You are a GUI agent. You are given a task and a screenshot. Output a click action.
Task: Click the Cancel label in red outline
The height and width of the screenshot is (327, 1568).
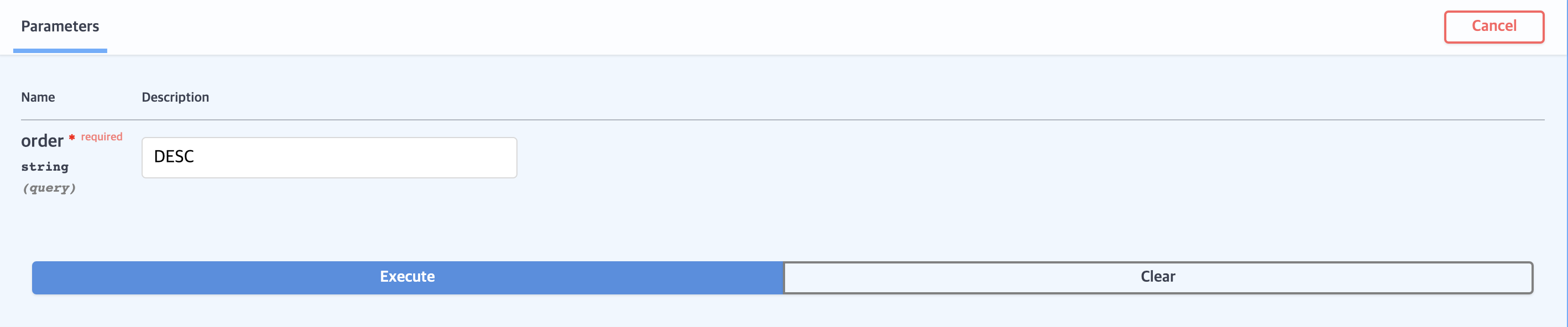click(x=1494, y=26)
